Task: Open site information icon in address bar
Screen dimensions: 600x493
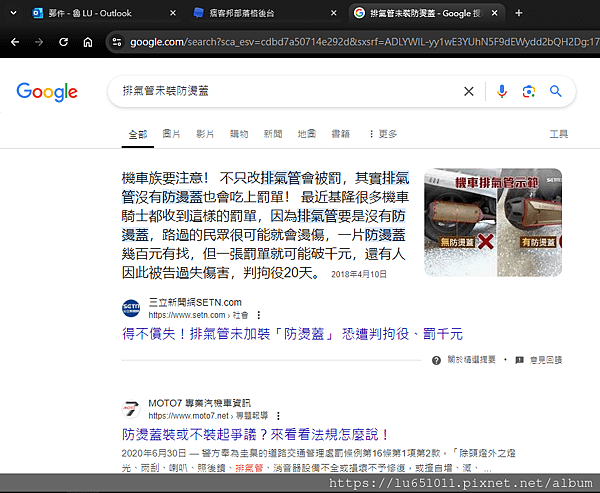Action: [117, 42]
